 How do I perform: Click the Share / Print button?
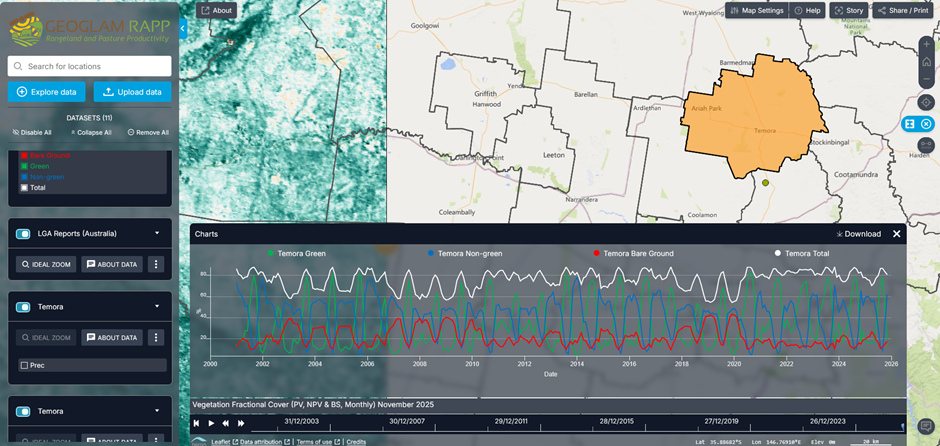pos(904,10)
